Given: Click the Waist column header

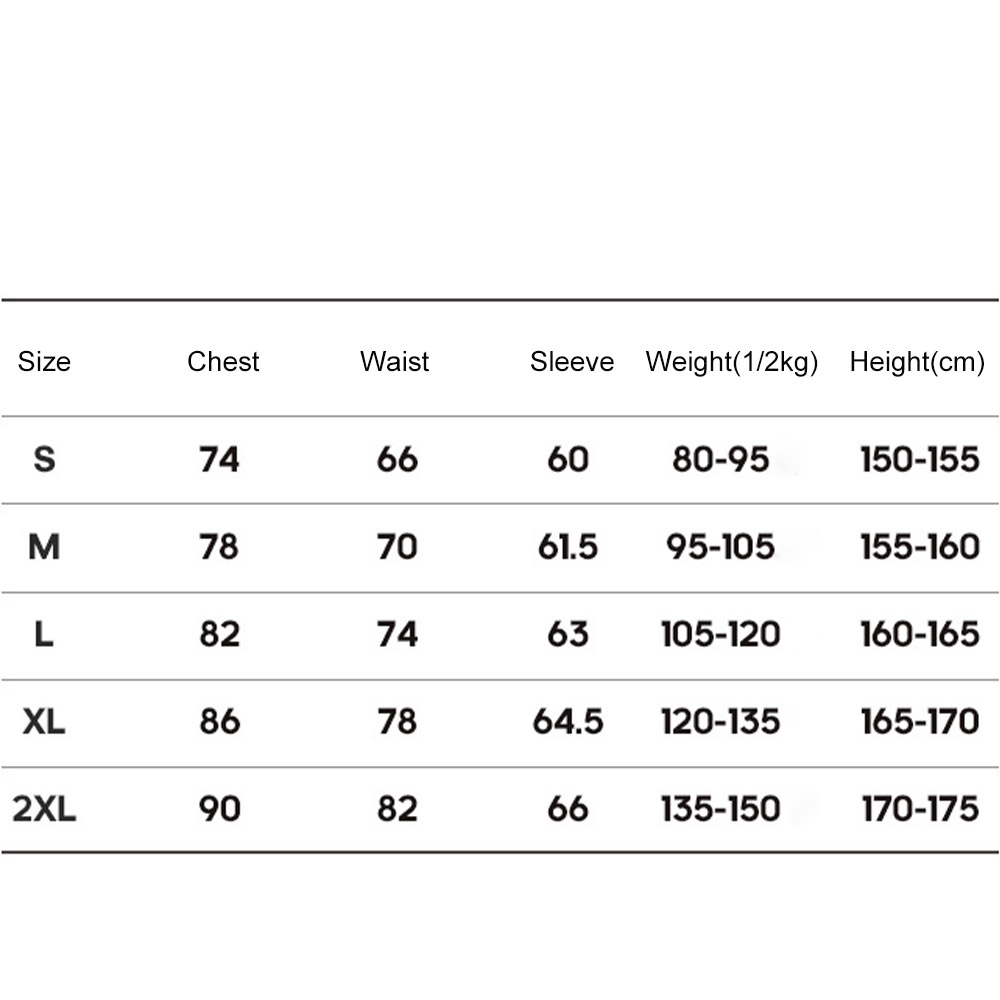Looking at the screenshot, I should 394,362.
